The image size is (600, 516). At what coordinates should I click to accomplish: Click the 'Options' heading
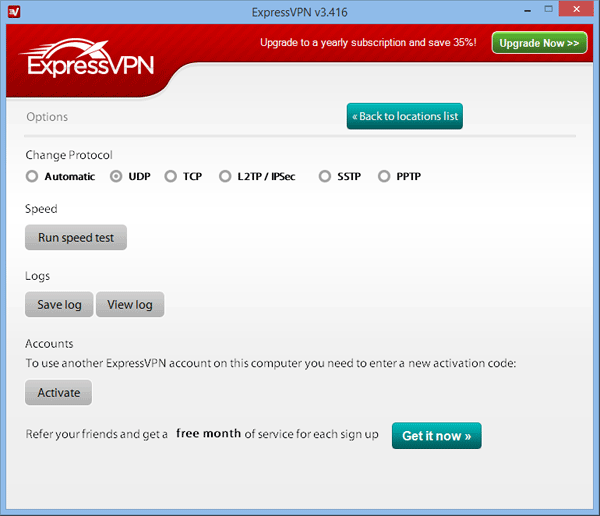pos(47,117)
